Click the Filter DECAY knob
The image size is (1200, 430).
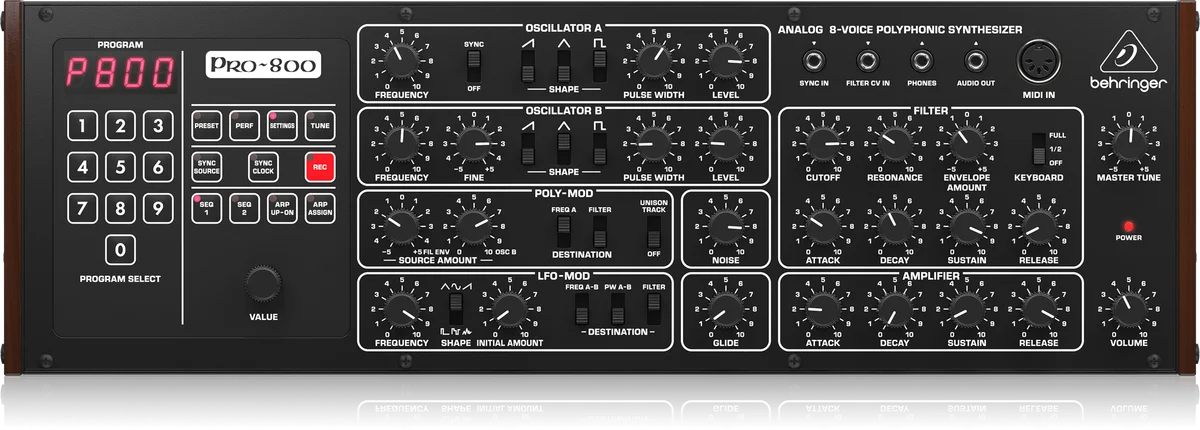(895, 227)
